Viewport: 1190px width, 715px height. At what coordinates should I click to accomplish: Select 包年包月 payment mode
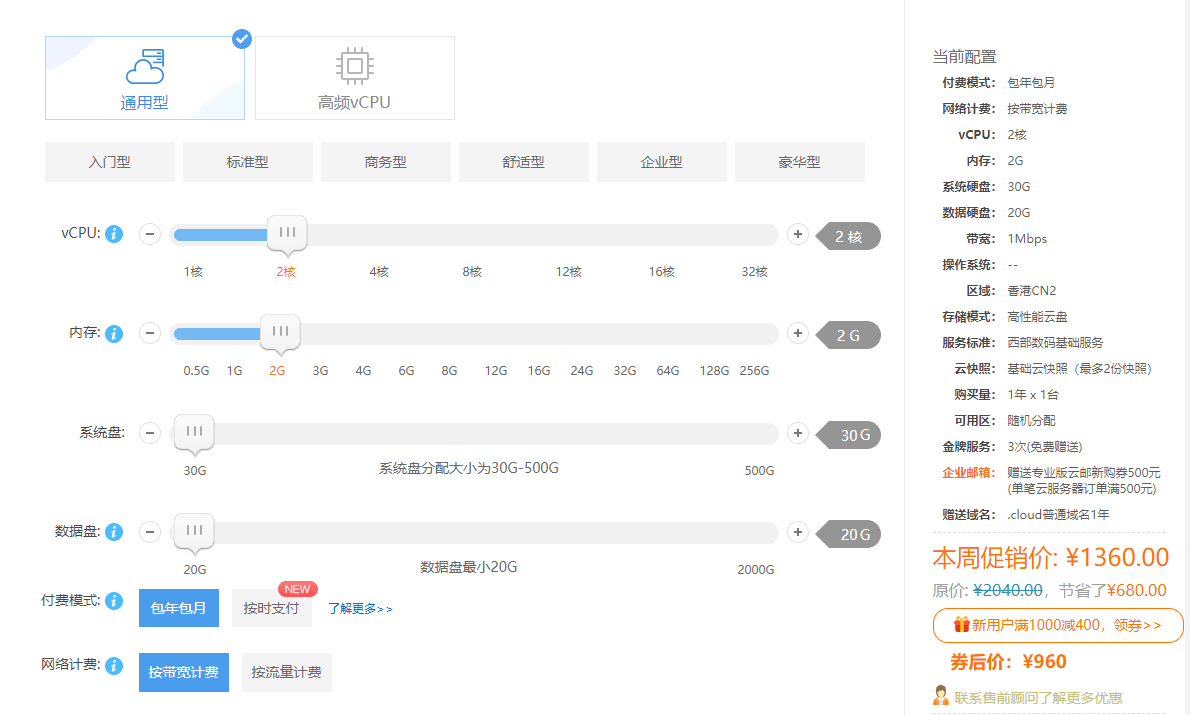(178, 608)
